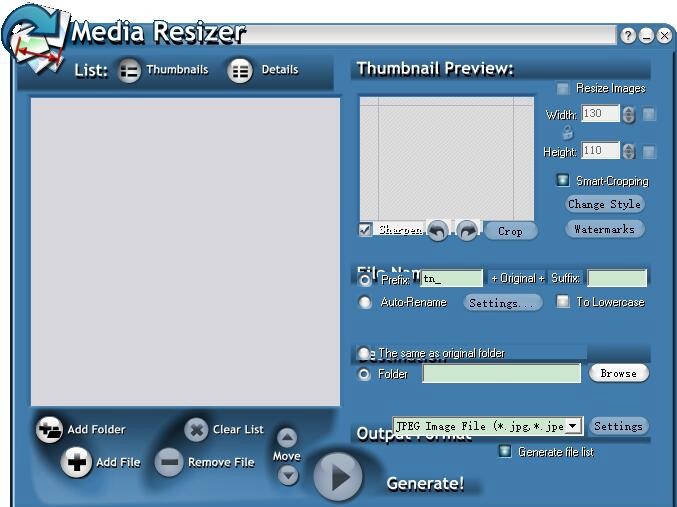This screenshot has height=507, width=677.
Task: Toggle the checkbox beside Width
Action: [649, 114]
